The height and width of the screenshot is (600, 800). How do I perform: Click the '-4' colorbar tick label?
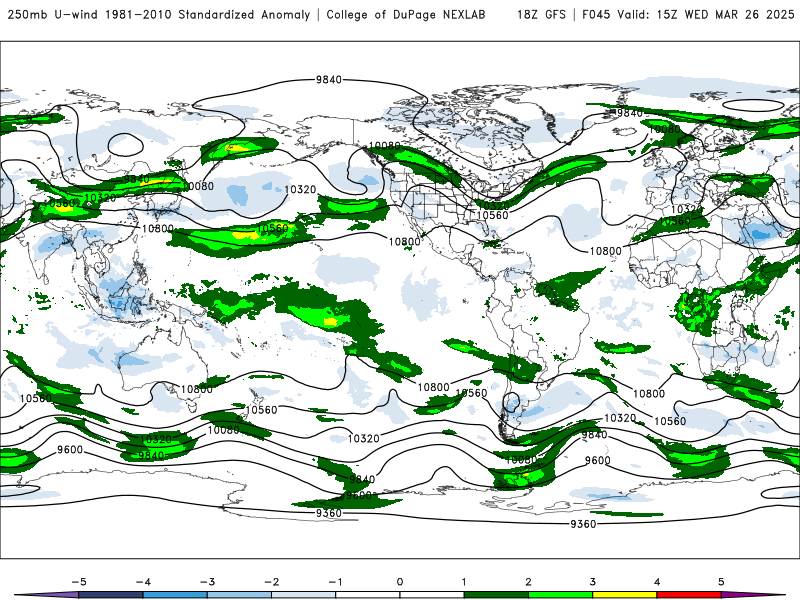pos(143,582)
